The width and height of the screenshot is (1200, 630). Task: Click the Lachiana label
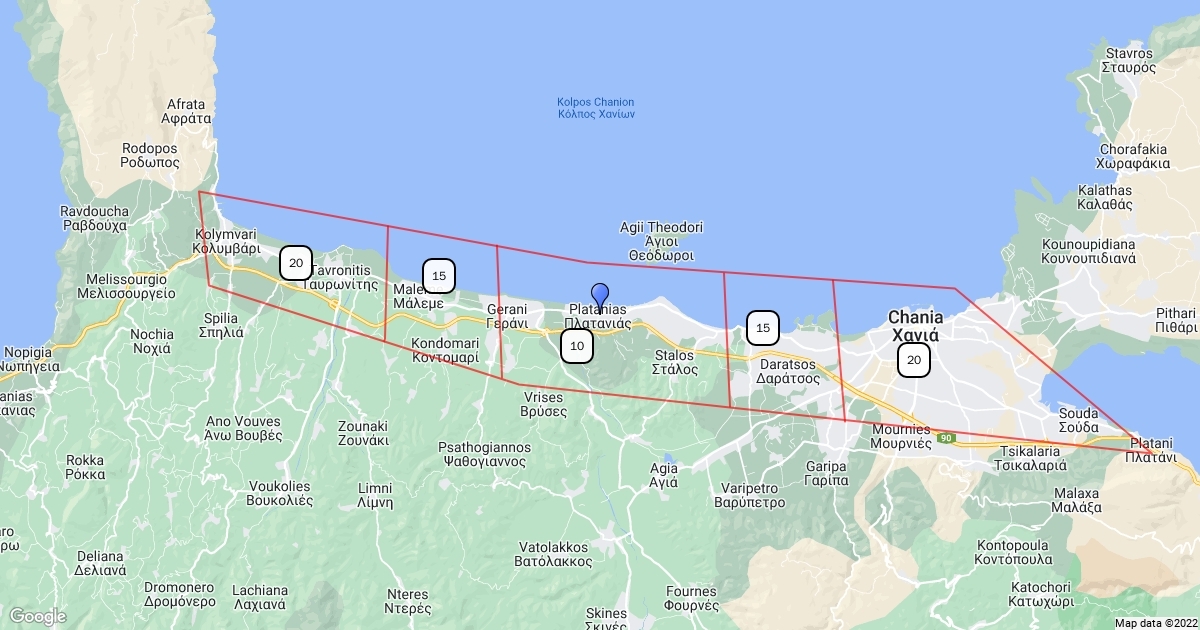click(260, 598)
